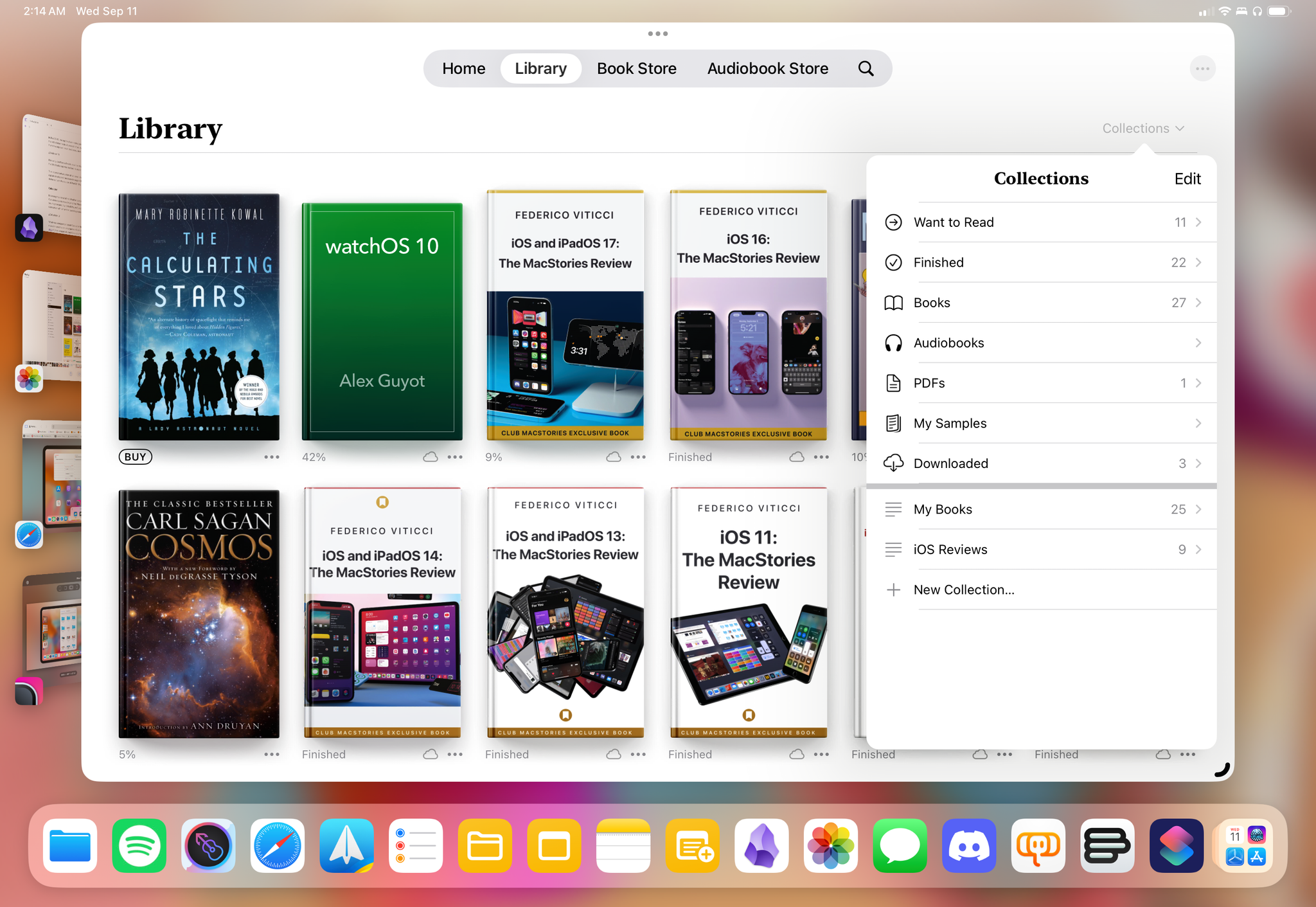Switch to Obsidian window in Stage Manager

coord(51,177)
